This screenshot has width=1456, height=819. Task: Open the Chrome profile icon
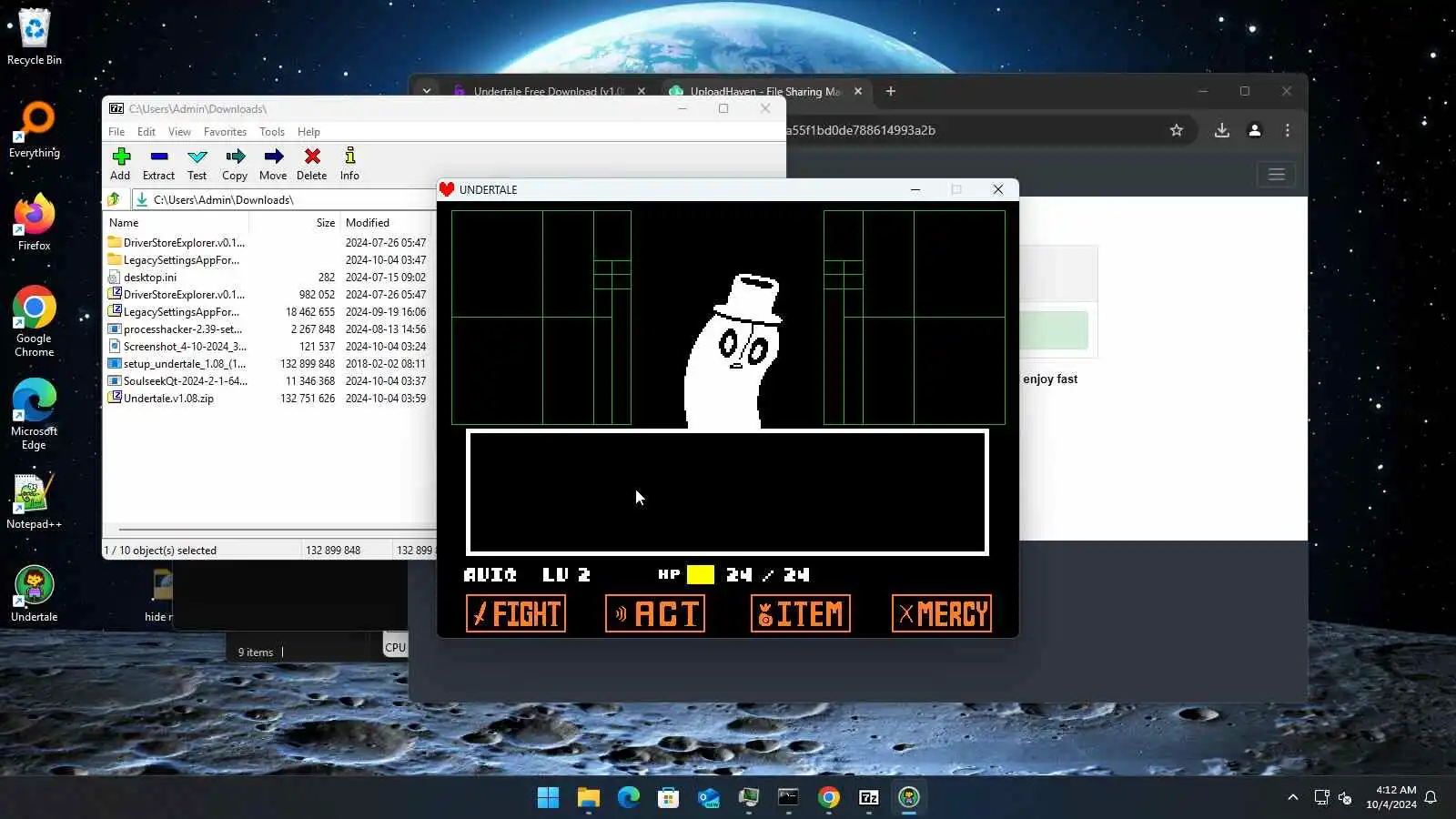[1255, 130]
